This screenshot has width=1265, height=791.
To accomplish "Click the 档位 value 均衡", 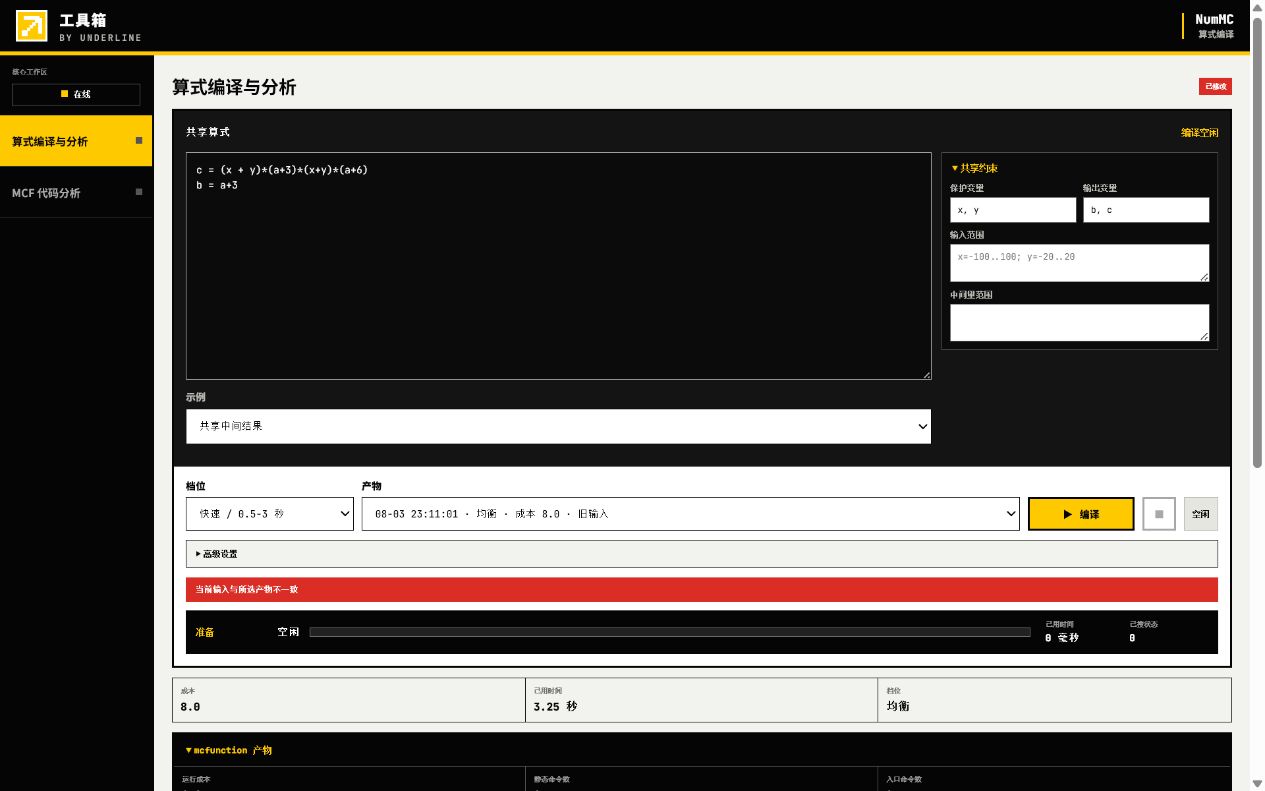I will 898,706.
